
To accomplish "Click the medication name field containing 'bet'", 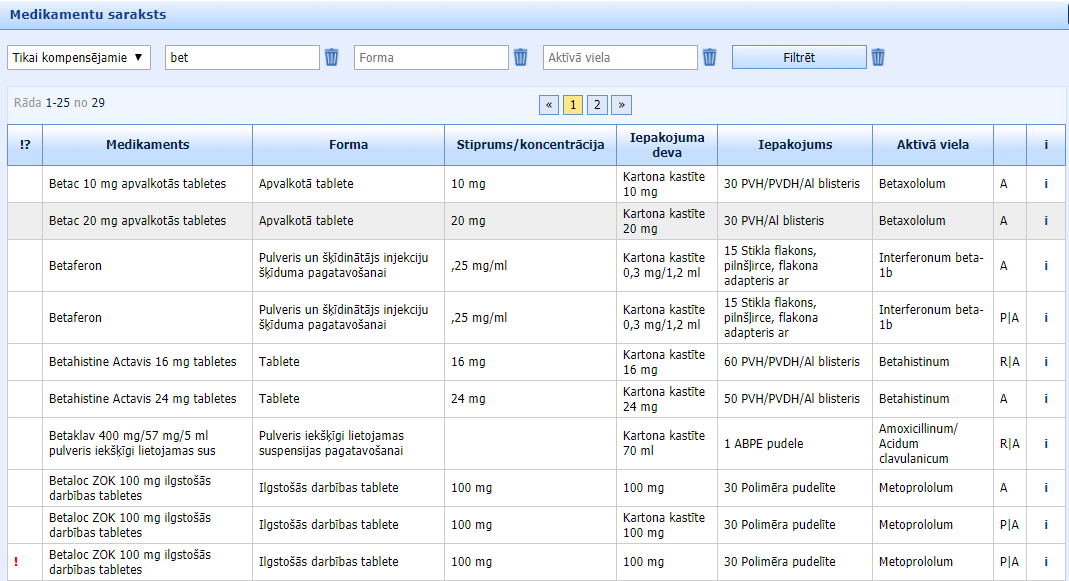I will pyautogui.click(x=242, y=58).
